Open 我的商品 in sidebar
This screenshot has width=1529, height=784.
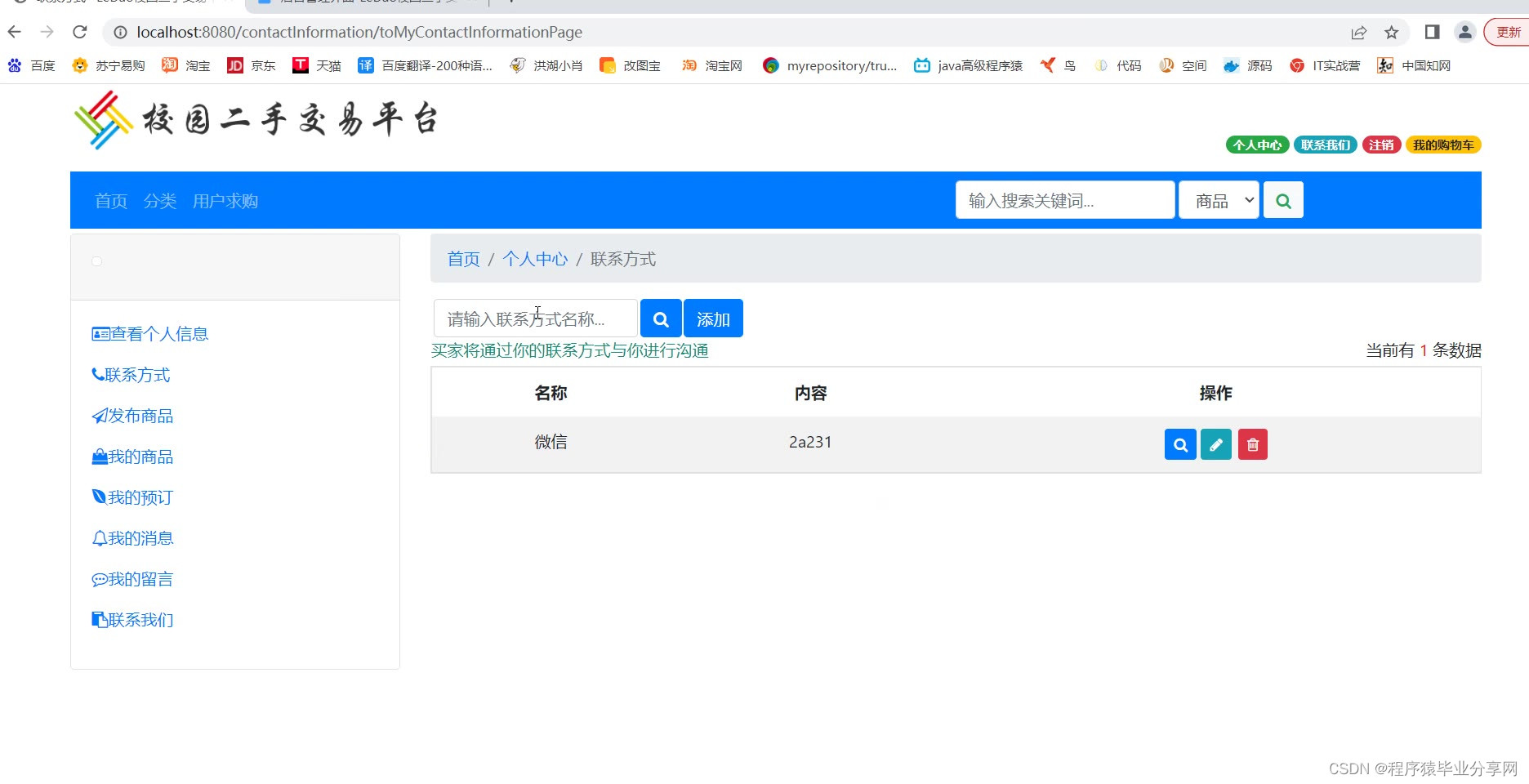132,457
